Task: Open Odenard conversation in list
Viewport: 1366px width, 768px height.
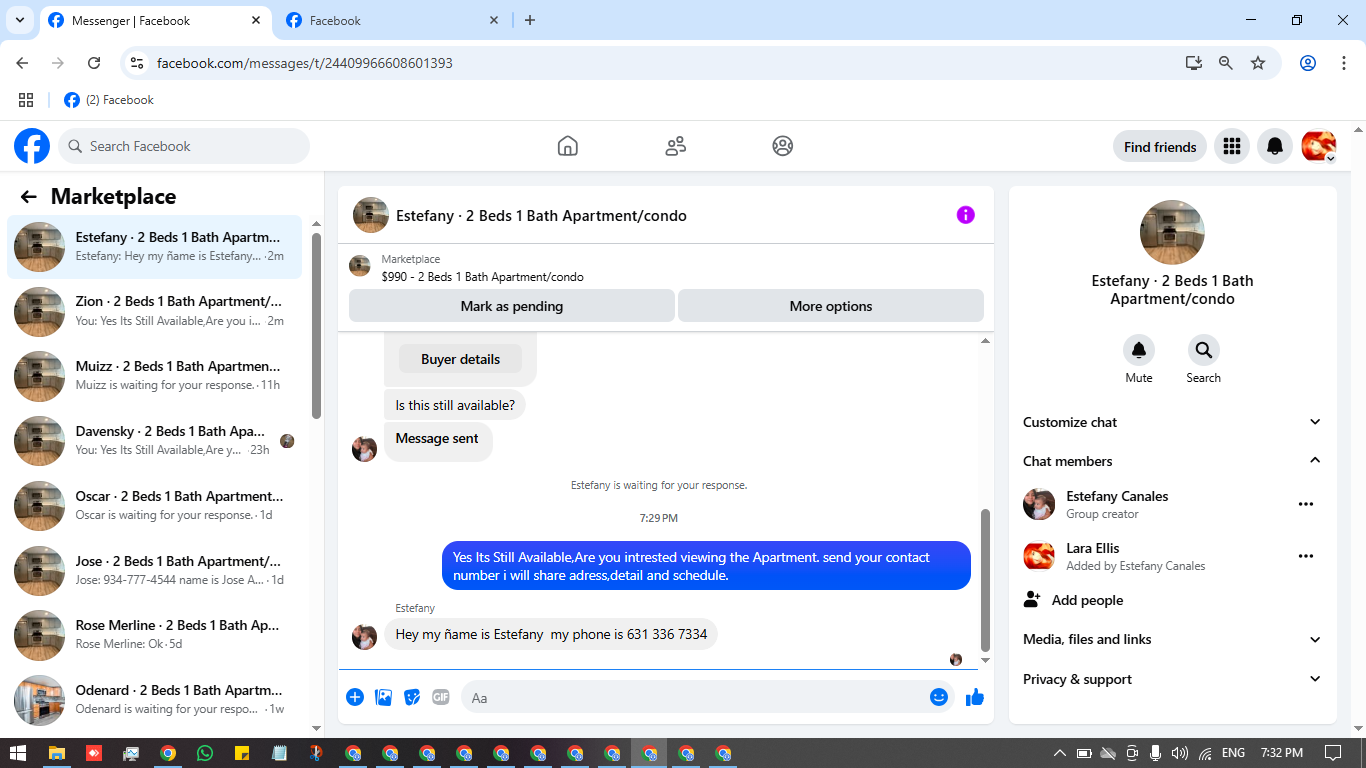Action: (x=155, y=700)
